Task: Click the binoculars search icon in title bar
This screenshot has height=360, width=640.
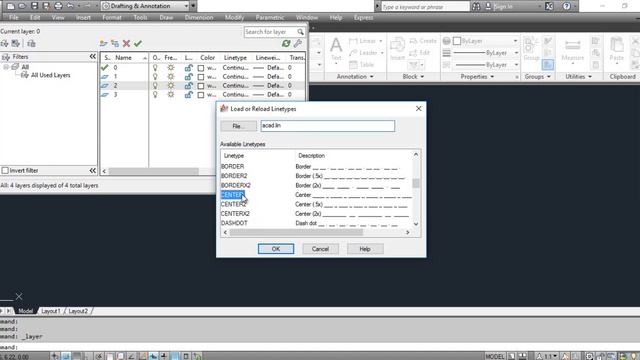Action: coord(476,6)
